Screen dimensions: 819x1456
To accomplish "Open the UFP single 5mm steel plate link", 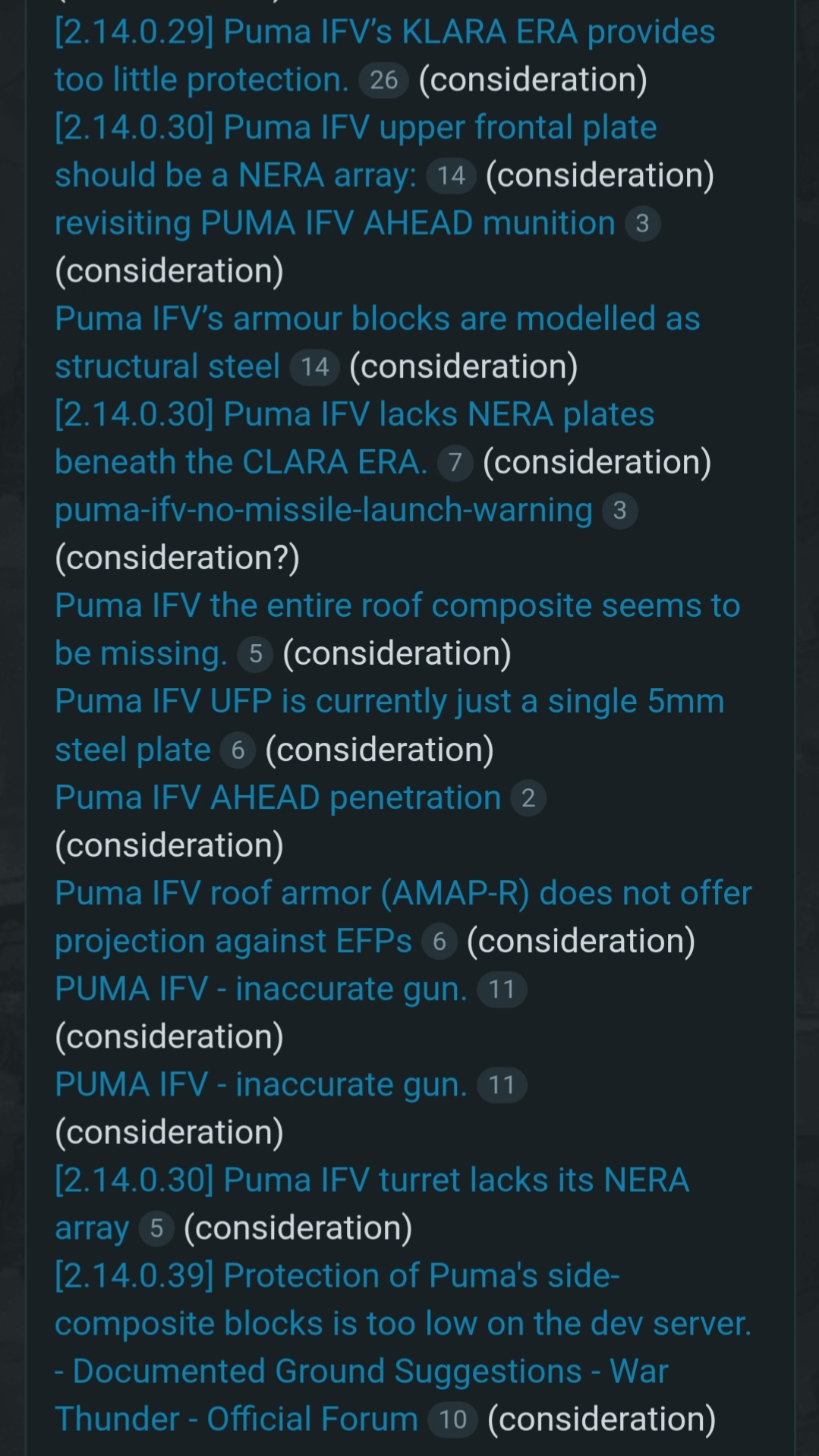I will click(389, 702).
